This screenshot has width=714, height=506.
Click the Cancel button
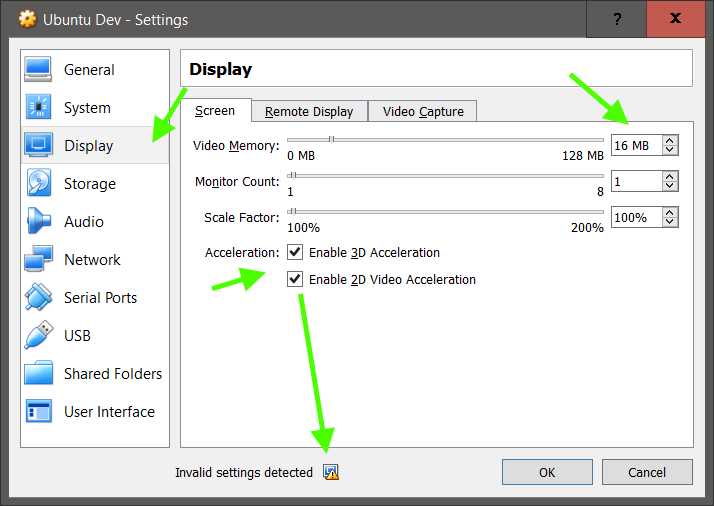[x=647, y=472]
